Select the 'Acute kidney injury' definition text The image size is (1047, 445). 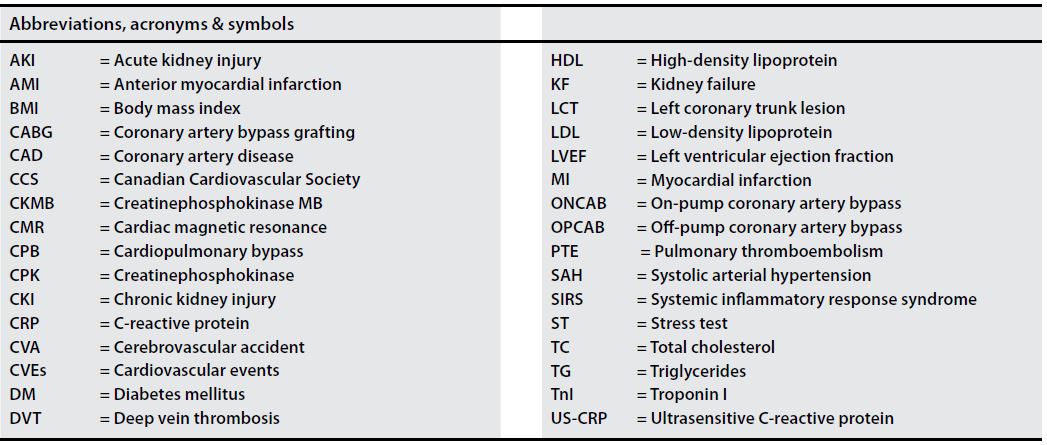[x=187, y=61]
